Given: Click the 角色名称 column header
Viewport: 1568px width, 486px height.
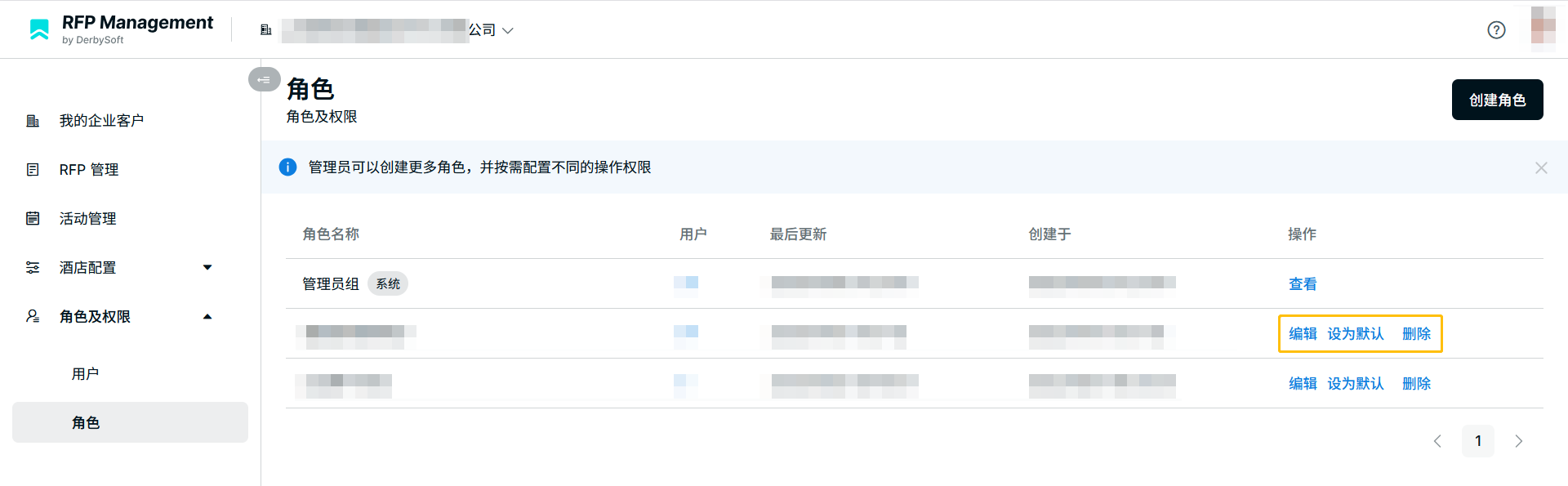Looking at the screenshot, I should coord(331,234).
